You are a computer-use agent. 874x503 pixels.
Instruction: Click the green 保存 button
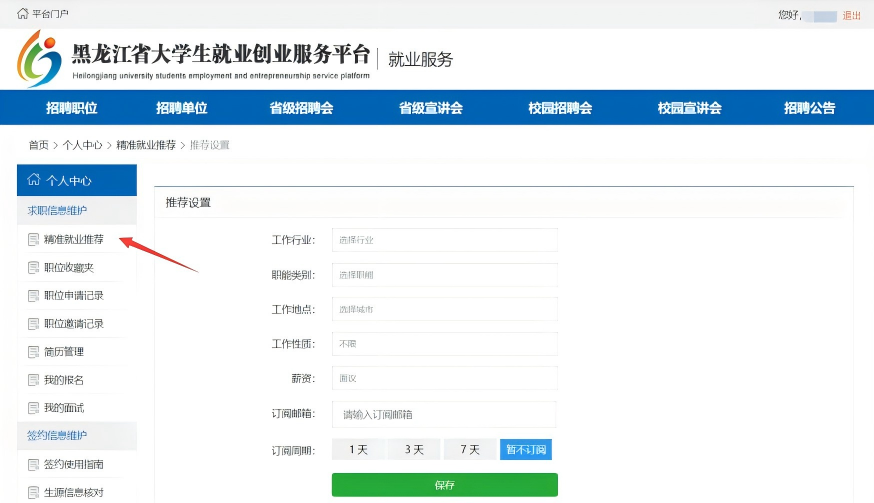point(444,485)
